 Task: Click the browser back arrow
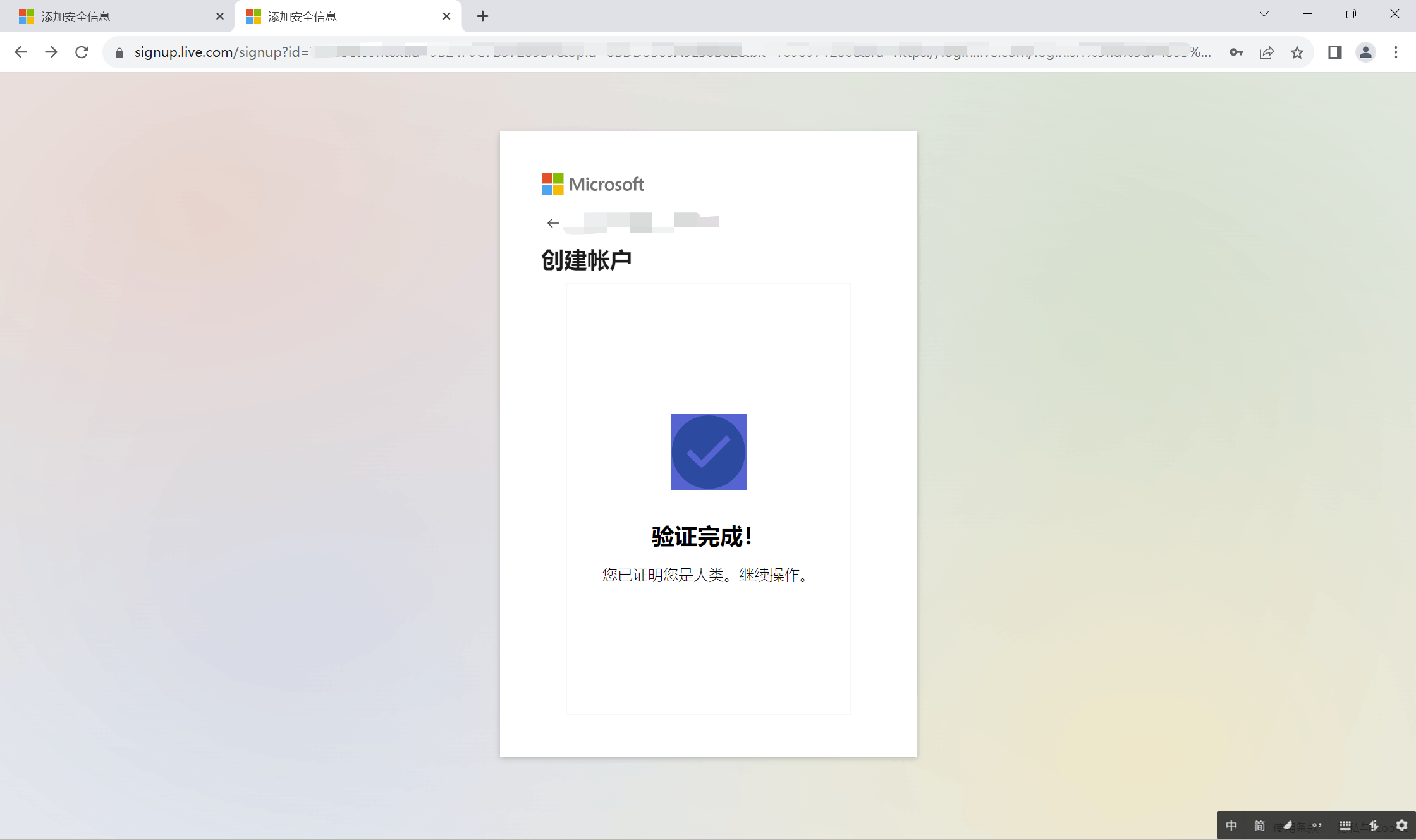21,52
